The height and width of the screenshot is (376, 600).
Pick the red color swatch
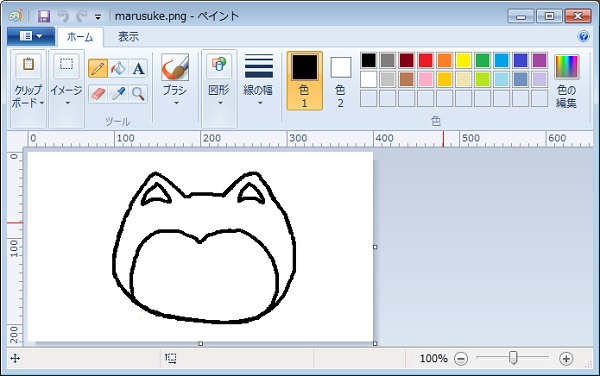pyautogui.click(x=426, y=60)
